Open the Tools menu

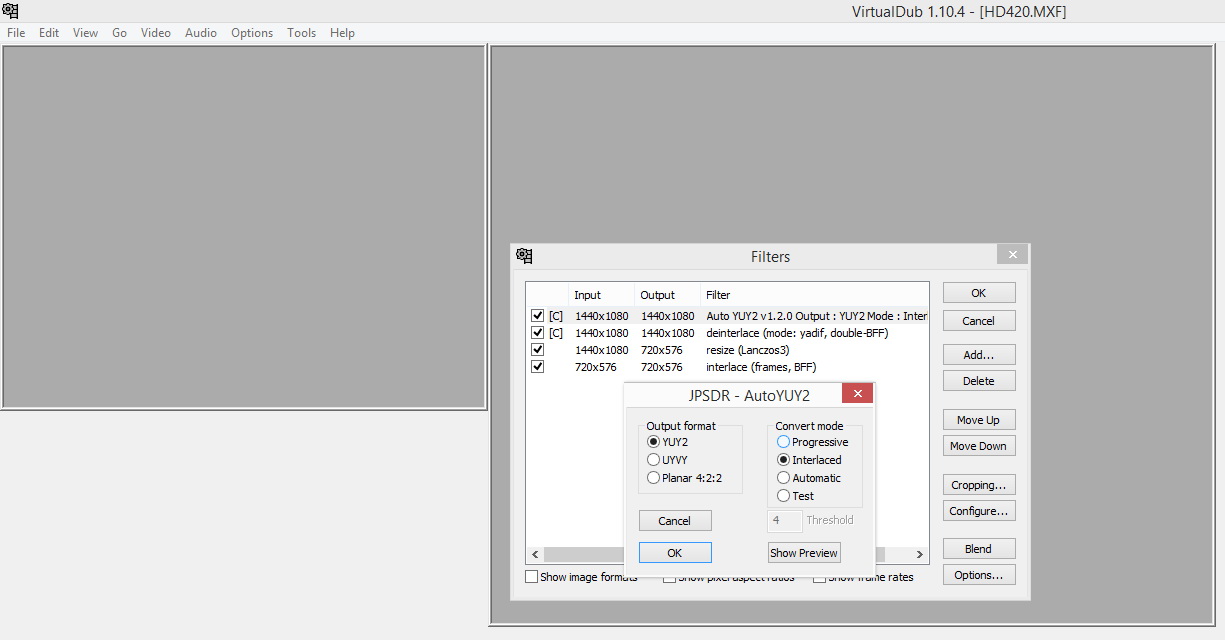coord(302,33)
